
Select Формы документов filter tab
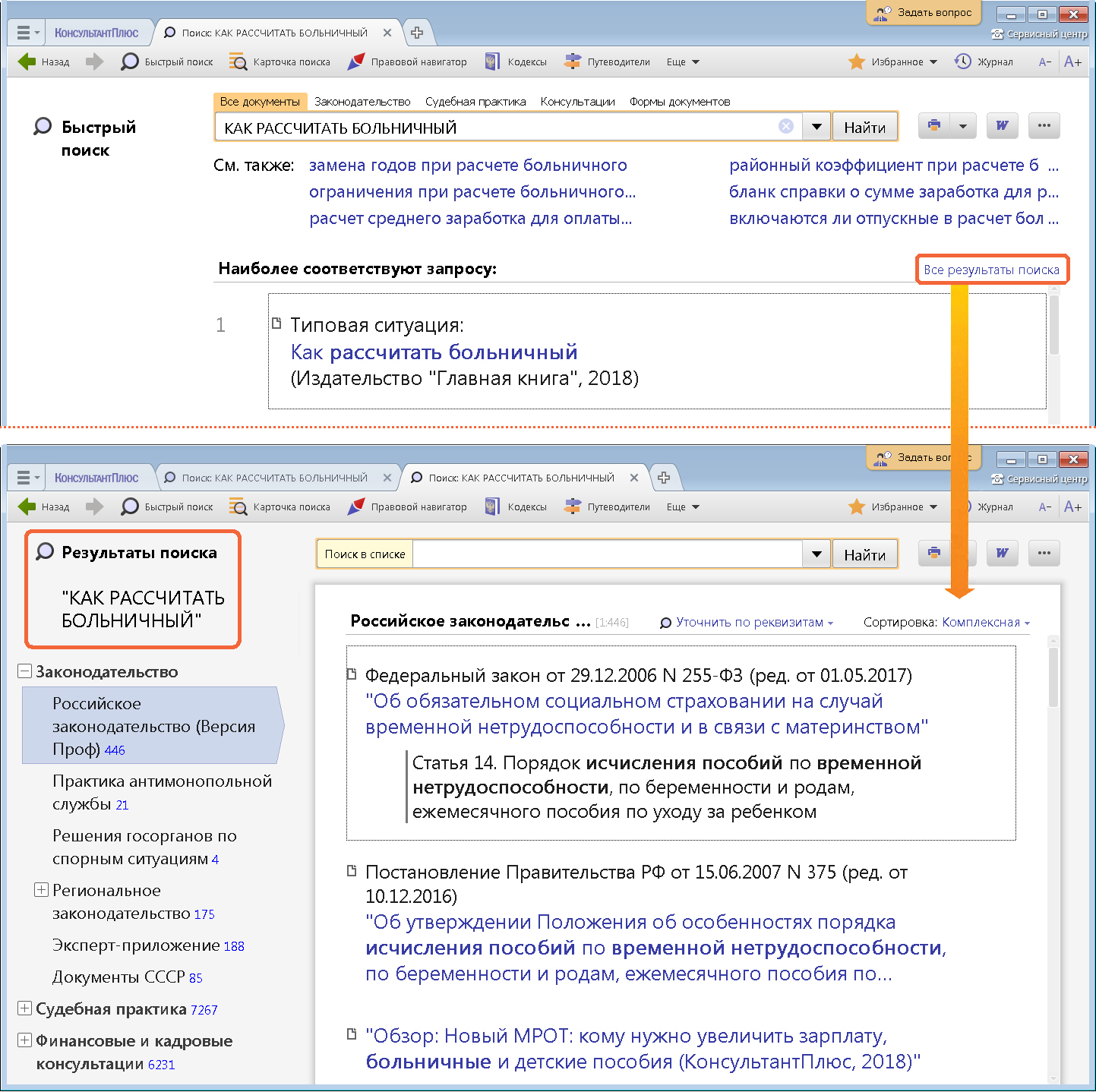coord(680,102)
